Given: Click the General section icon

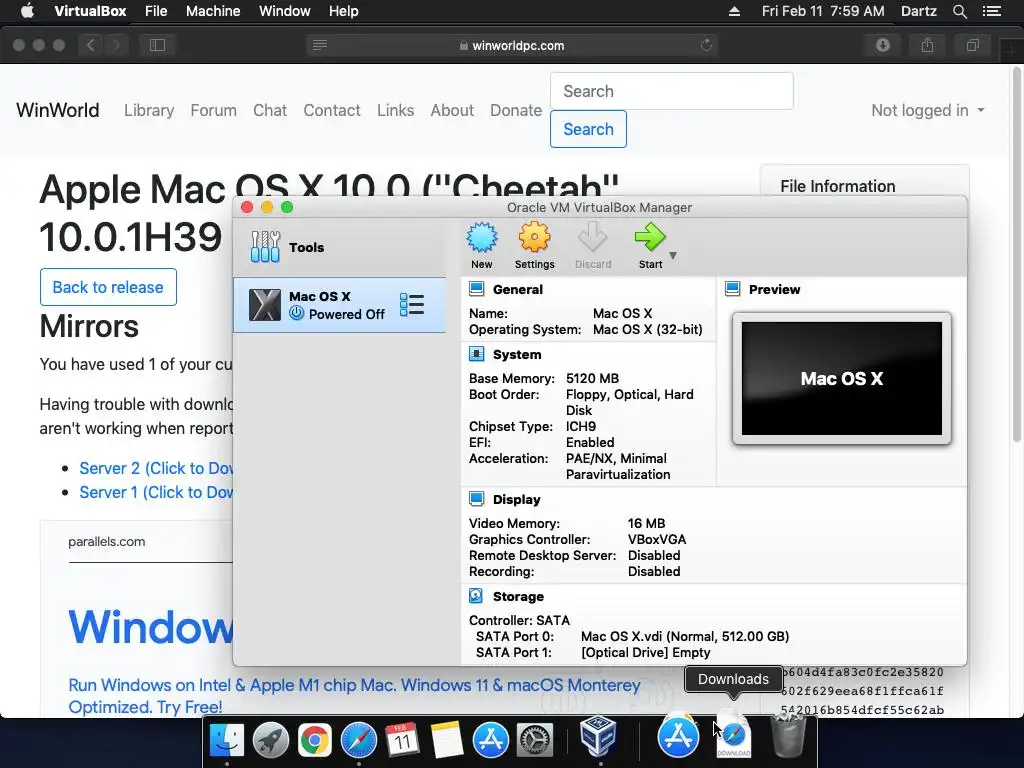Looking at the screenshot, I should [477, 289].
